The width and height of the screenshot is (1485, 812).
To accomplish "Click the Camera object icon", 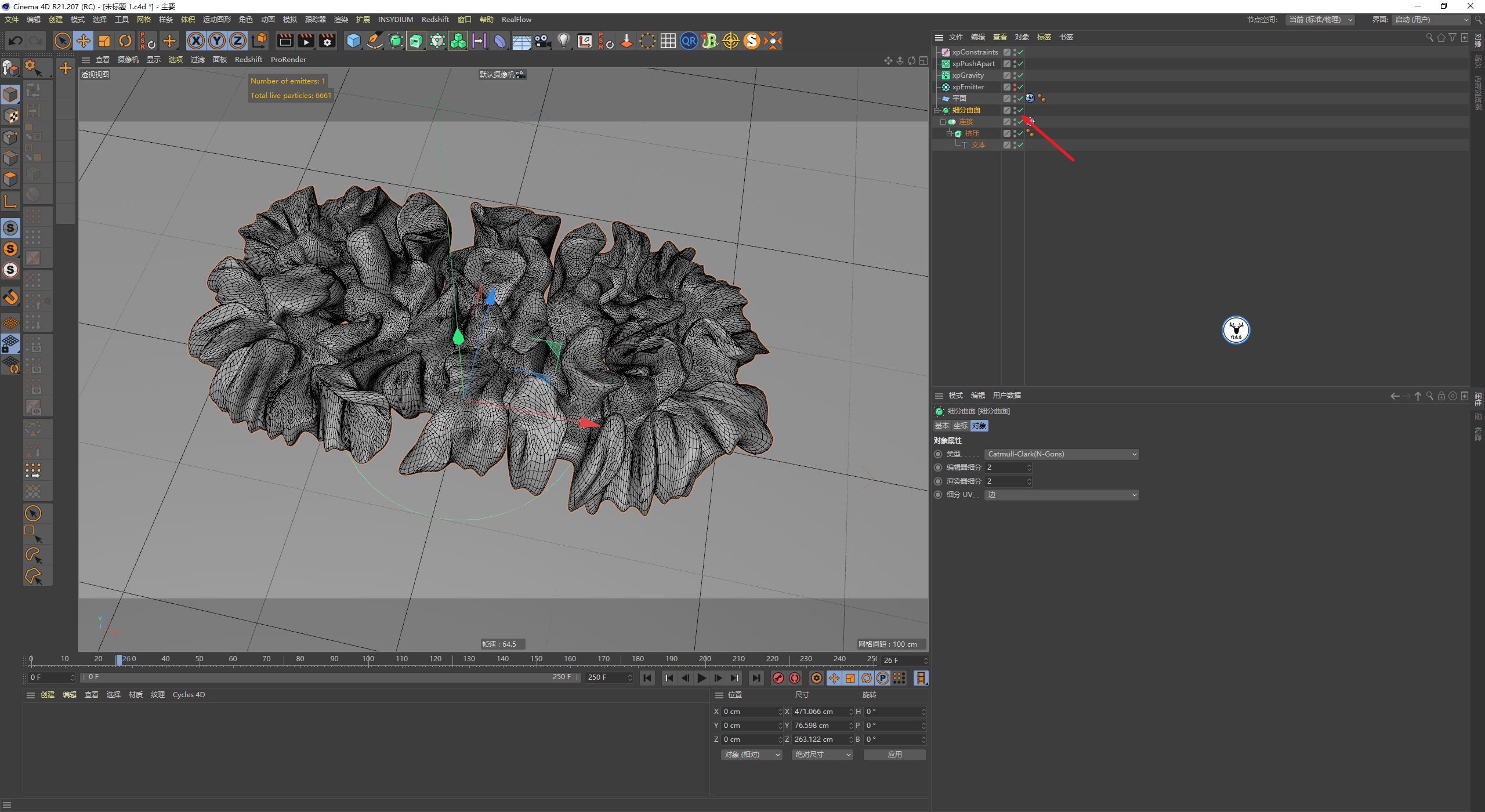I will [542, 41].
